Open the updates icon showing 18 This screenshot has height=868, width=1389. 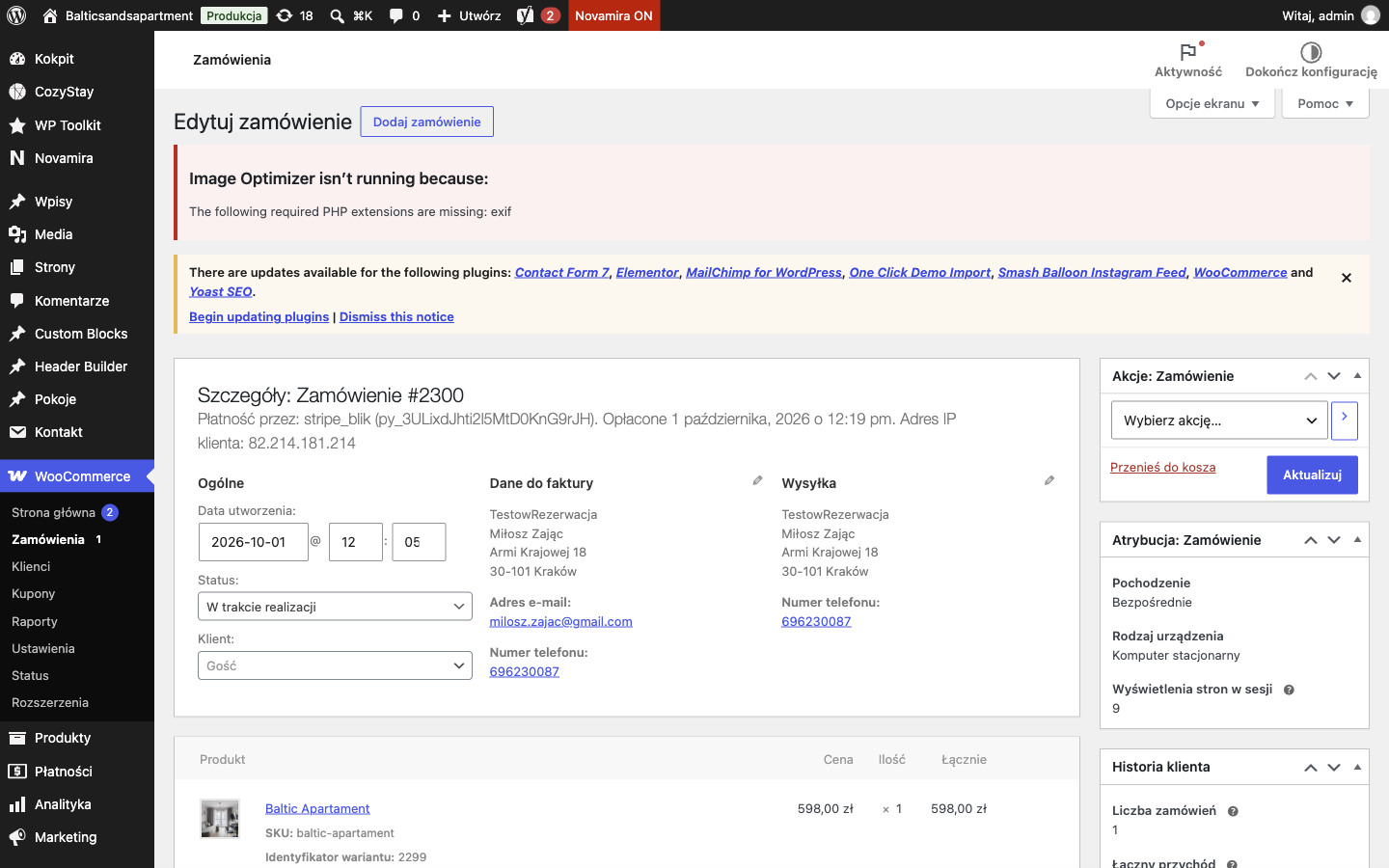click(285, 15)
